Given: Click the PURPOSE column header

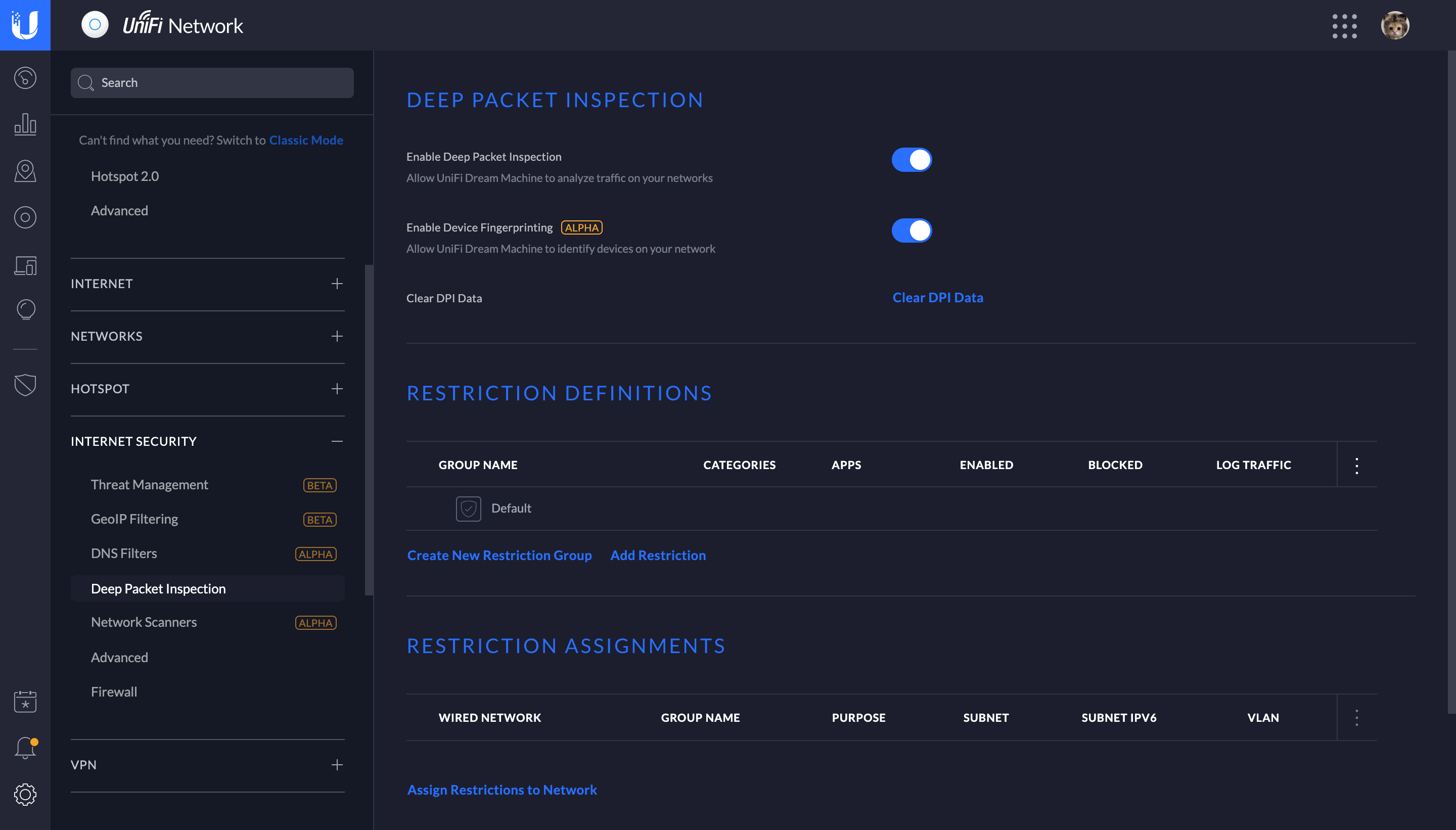Looking at the screenshot, I should 858,718.
